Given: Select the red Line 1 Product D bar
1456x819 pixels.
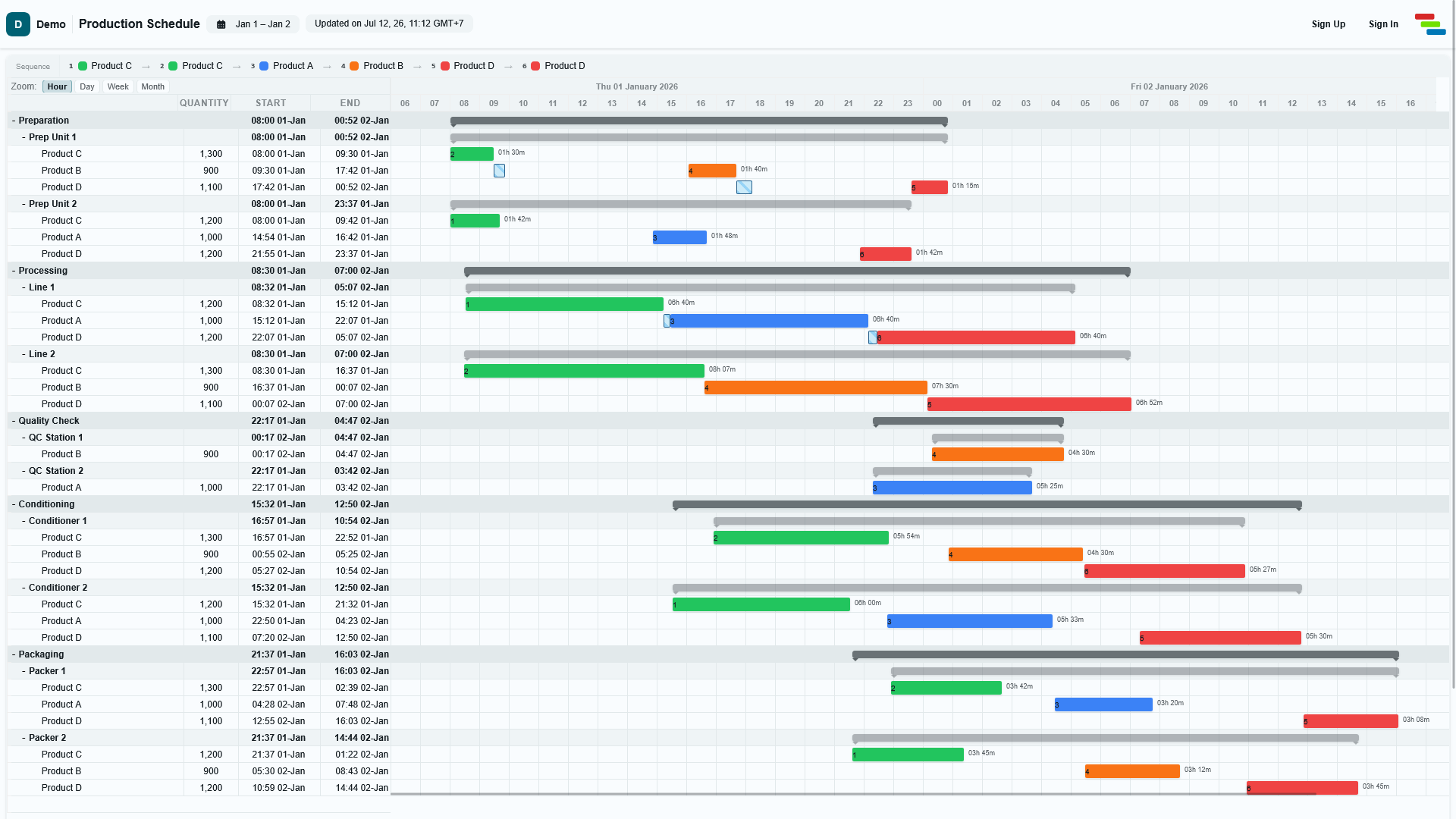Looking at the screenshot, I should [x=976, y=337].
